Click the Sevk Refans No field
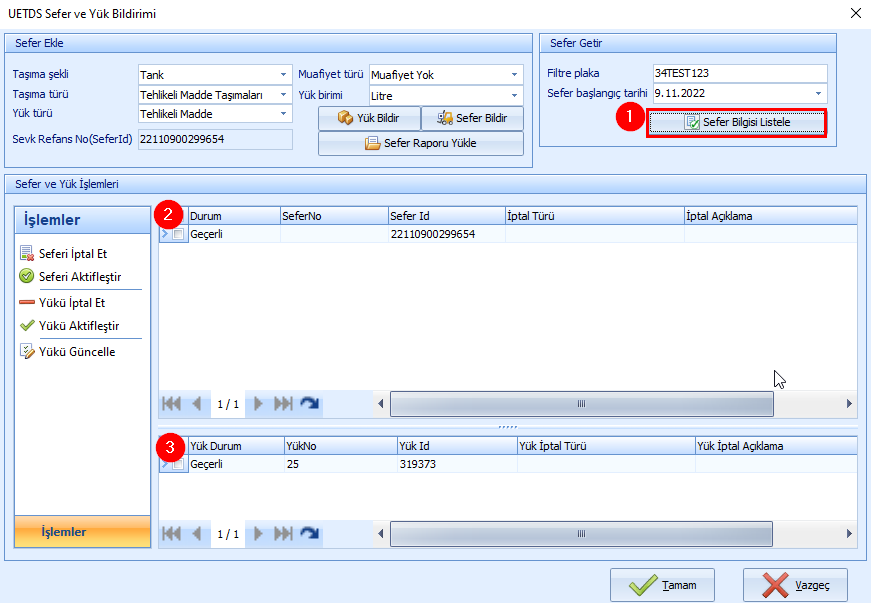871x603 pixels. (215, 139)
